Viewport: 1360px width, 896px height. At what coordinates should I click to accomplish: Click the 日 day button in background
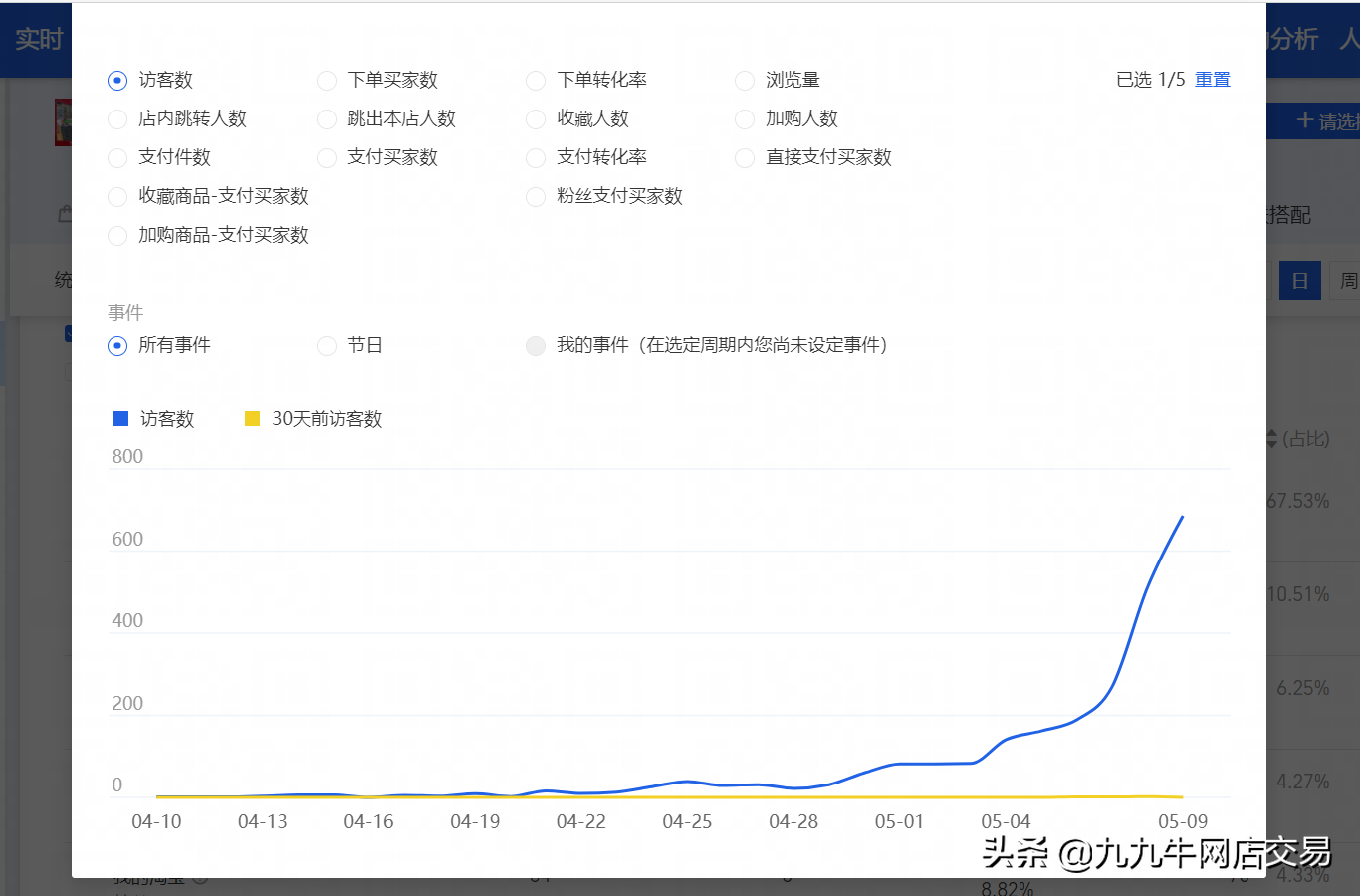(x=1300, y=281)
